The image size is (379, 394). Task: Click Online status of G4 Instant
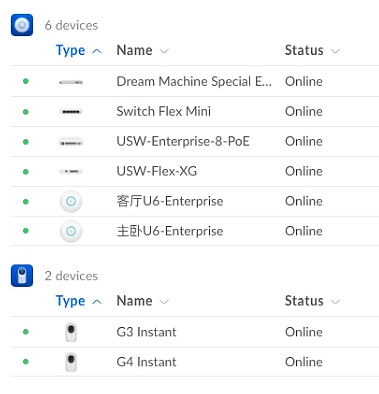tap(304, 362)
